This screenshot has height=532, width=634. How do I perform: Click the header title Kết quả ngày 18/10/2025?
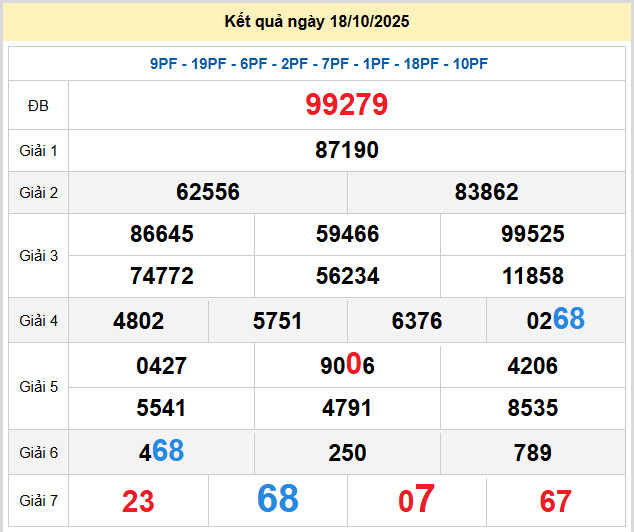tap(317, 21)
